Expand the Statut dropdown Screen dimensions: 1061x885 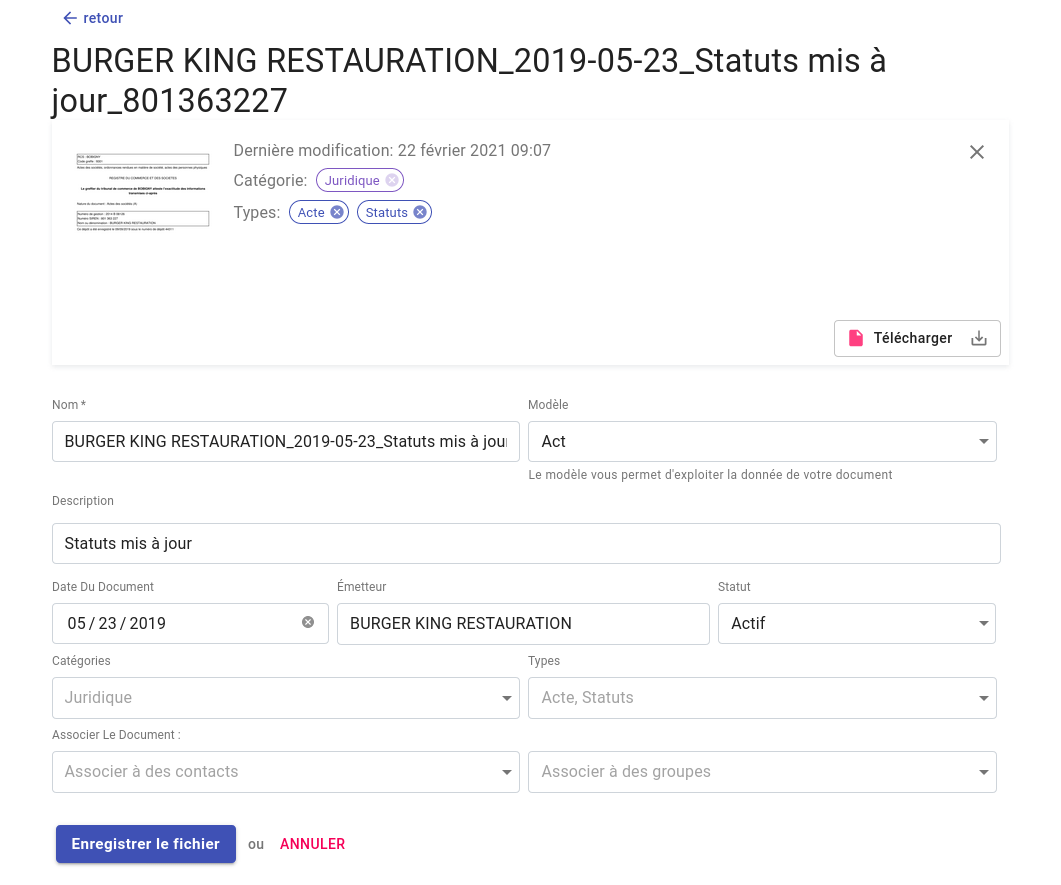(982, 623)
